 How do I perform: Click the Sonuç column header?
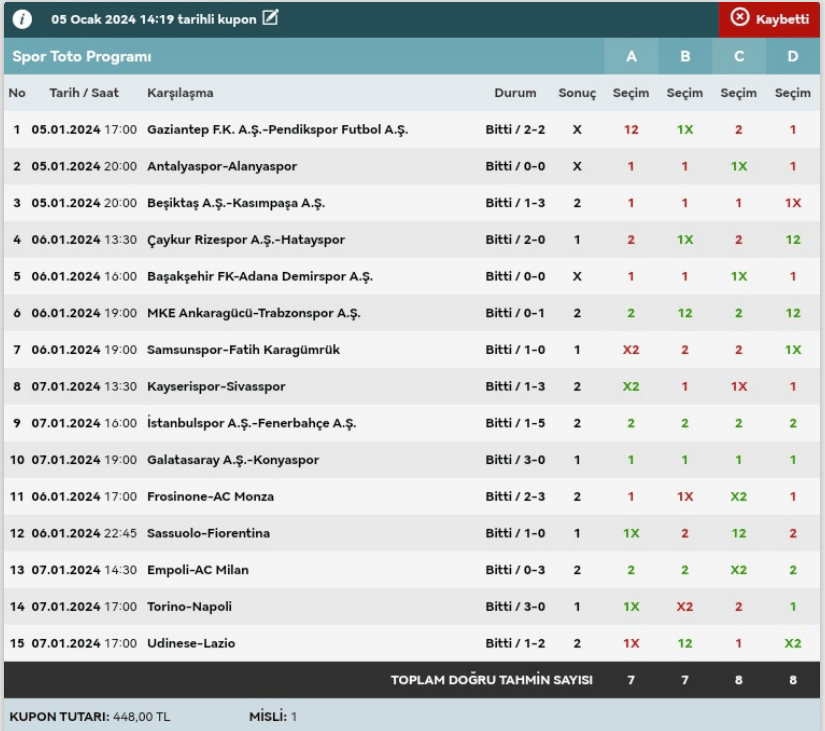577,93
